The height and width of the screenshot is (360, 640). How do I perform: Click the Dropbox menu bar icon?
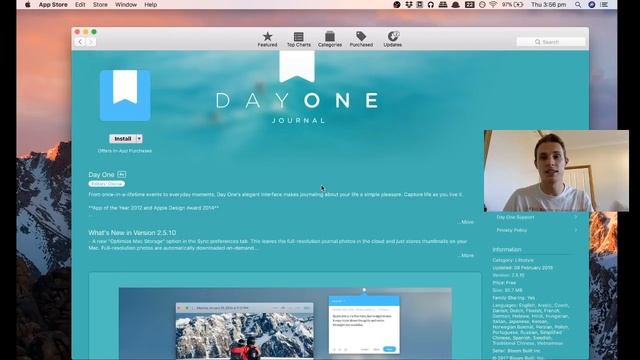(x=409, y=4)
